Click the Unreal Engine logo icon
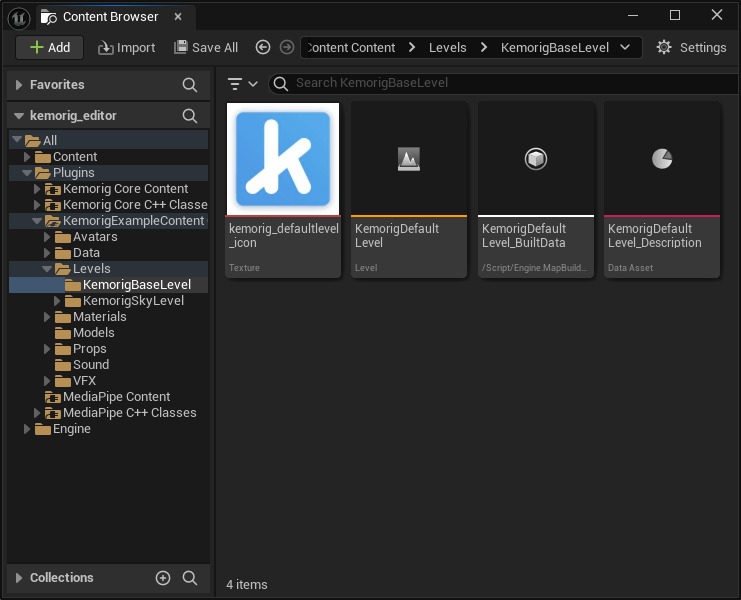 [18, 16]
